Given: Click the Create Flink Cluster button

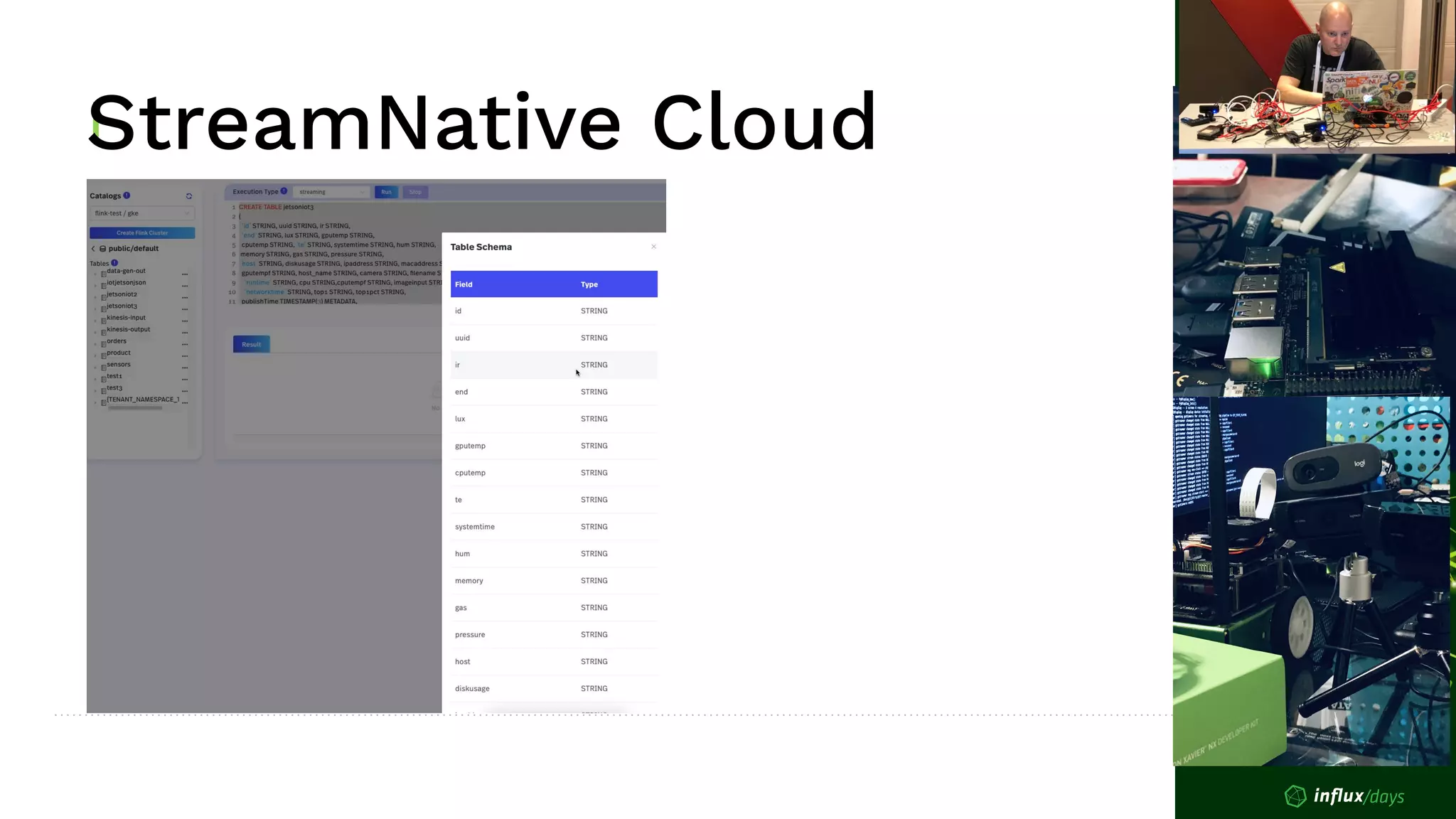Looking at the screenshot, I should 142,233.
